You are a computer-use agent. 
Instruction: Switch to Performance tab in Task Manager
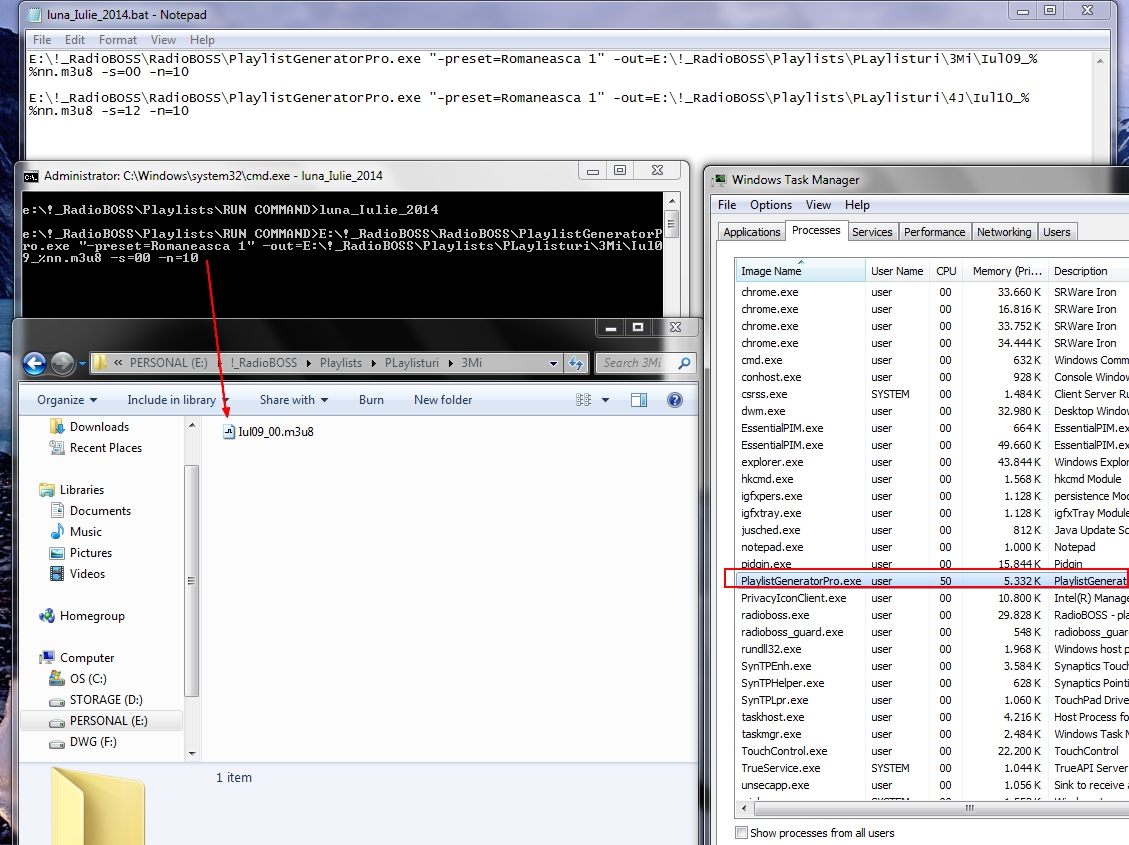934,232
